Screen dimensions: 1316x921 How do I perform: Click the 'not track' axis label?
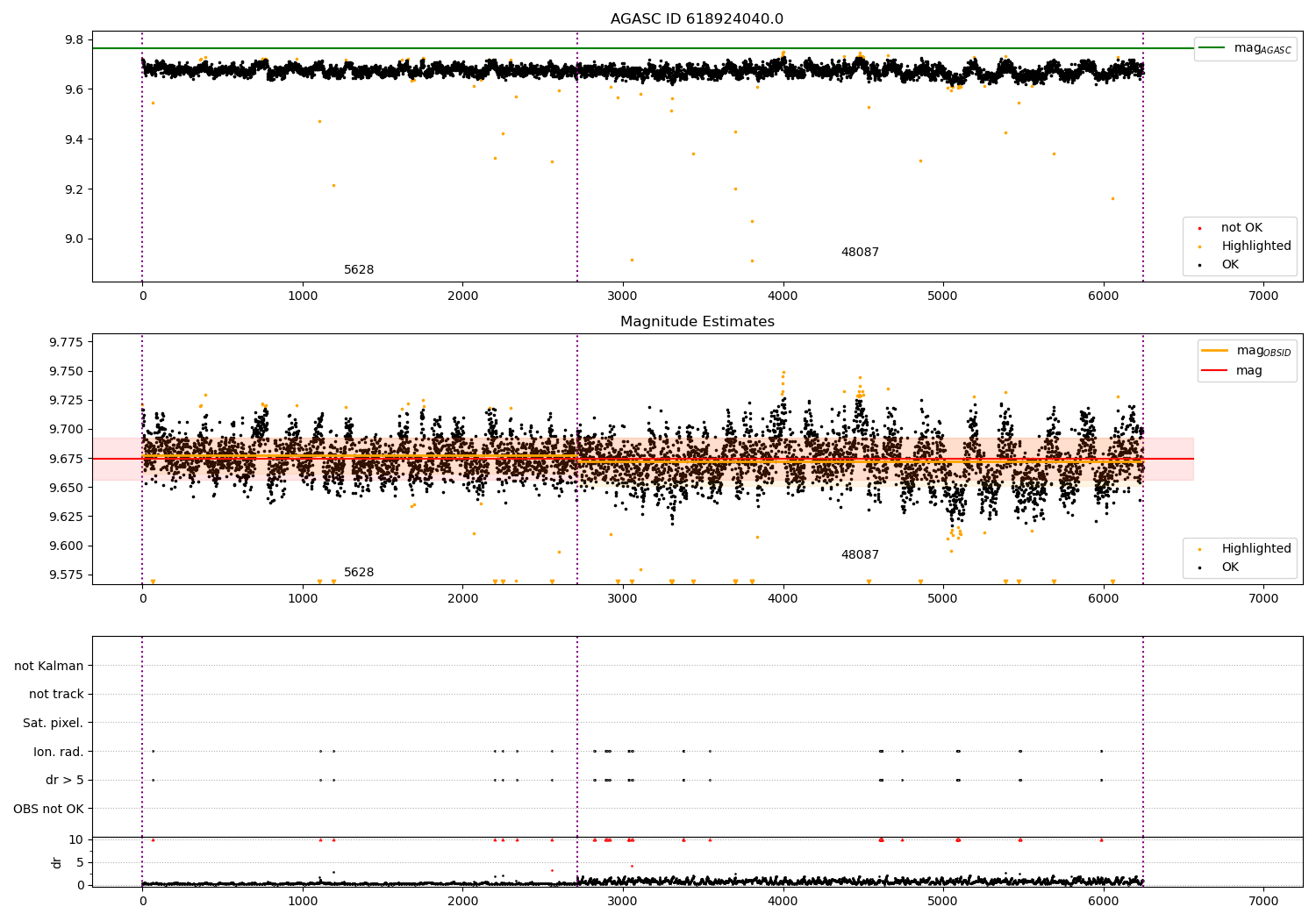[56, 695]
